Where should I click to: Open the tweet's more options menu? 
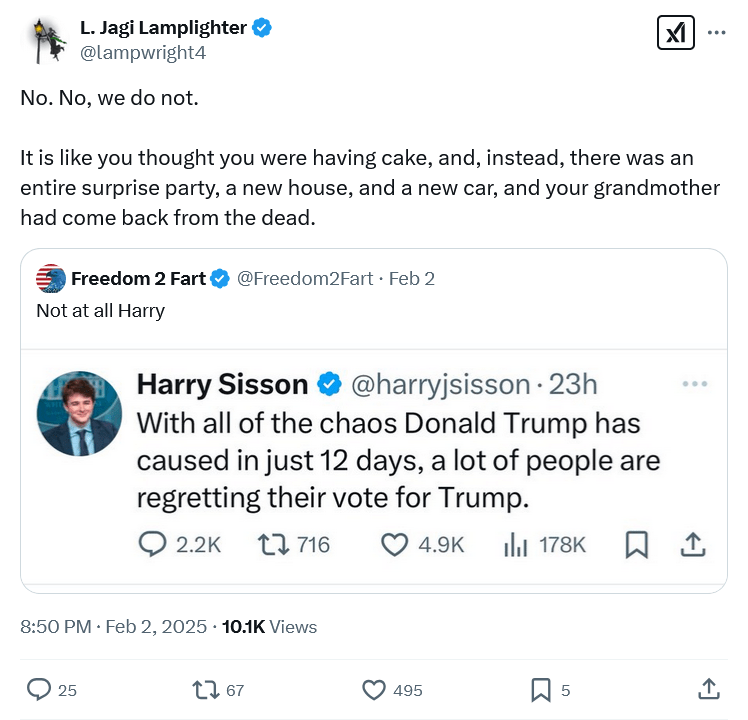tap(716, 33)
